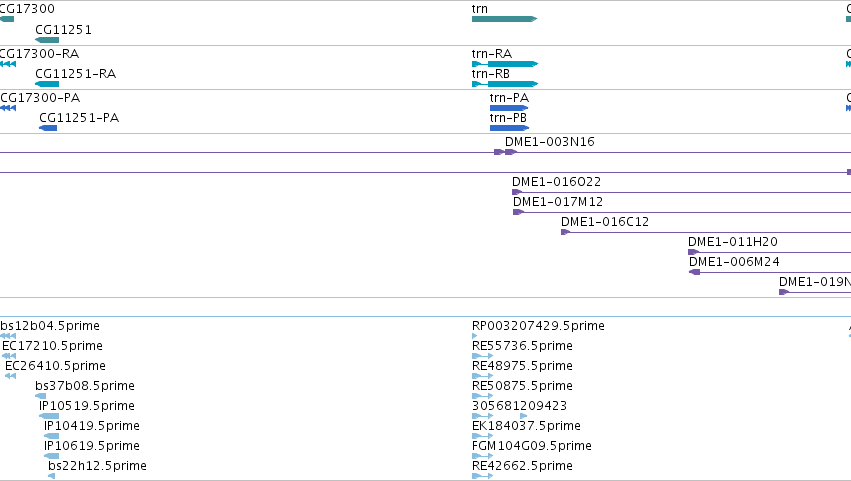Select the CG11251-RA transcript glyph
The image size is (851, 481).
pyautogui.click(x=47, y=84)
